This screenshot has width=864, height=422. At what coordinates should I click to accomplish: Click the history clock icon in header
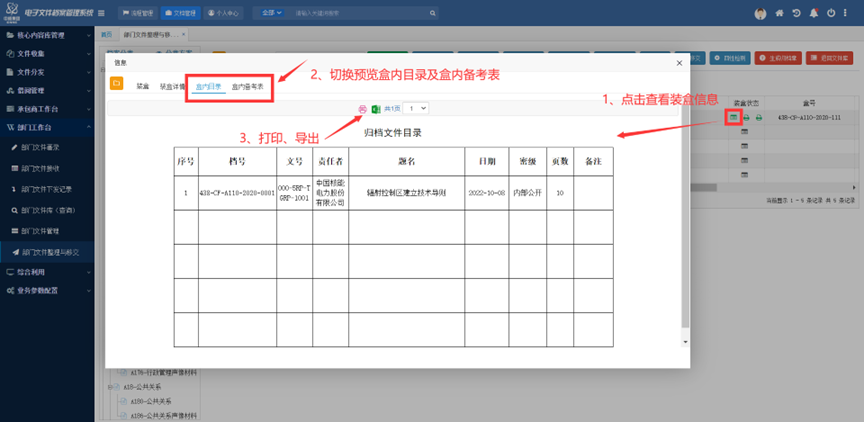pos(796,13)
